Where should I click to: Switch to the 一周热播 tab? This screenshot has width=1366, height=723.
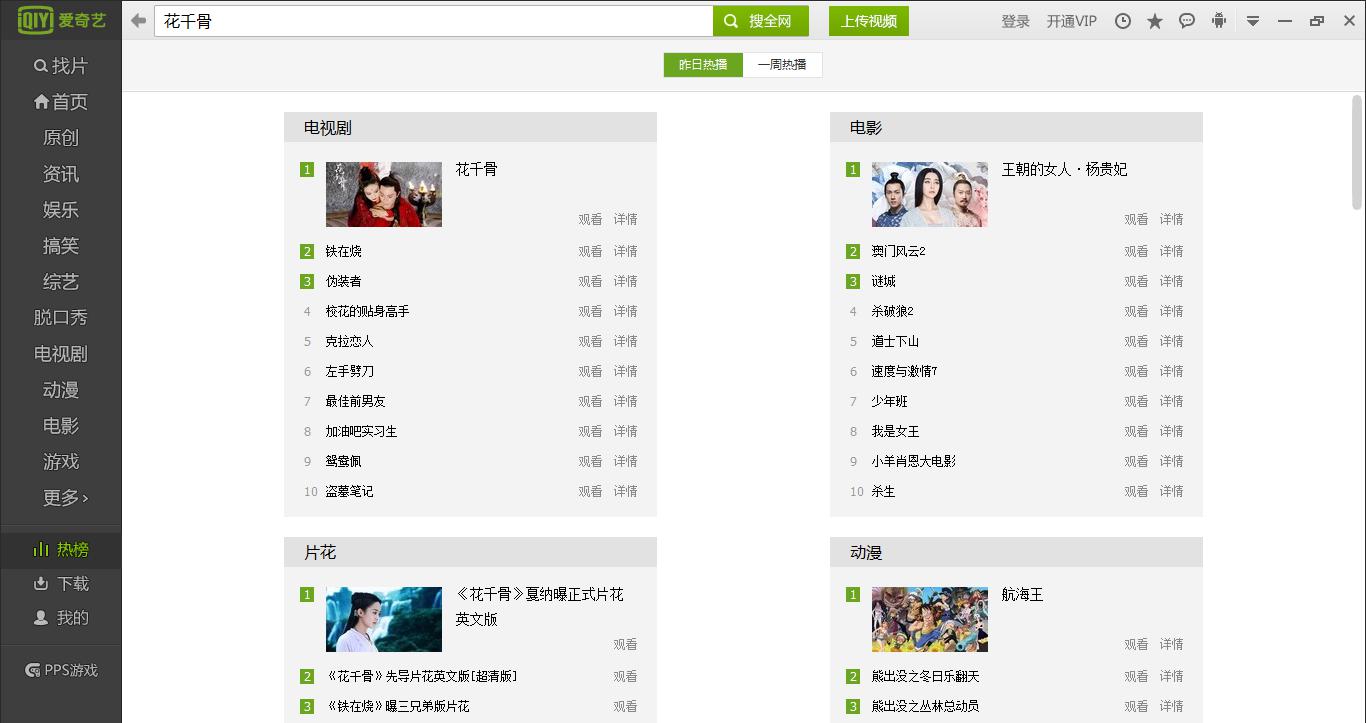[782, 65]
